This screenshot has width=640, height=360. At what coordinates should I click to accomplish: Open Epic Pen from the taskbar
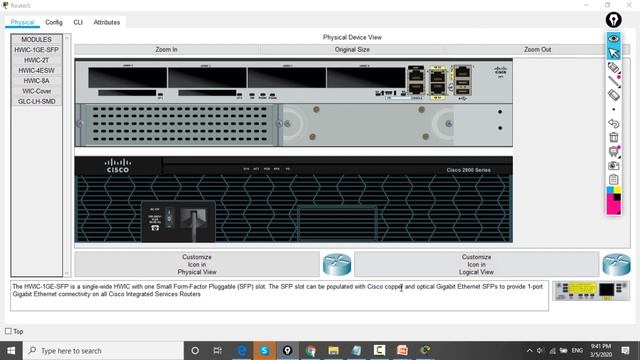[x=287, y=351]
